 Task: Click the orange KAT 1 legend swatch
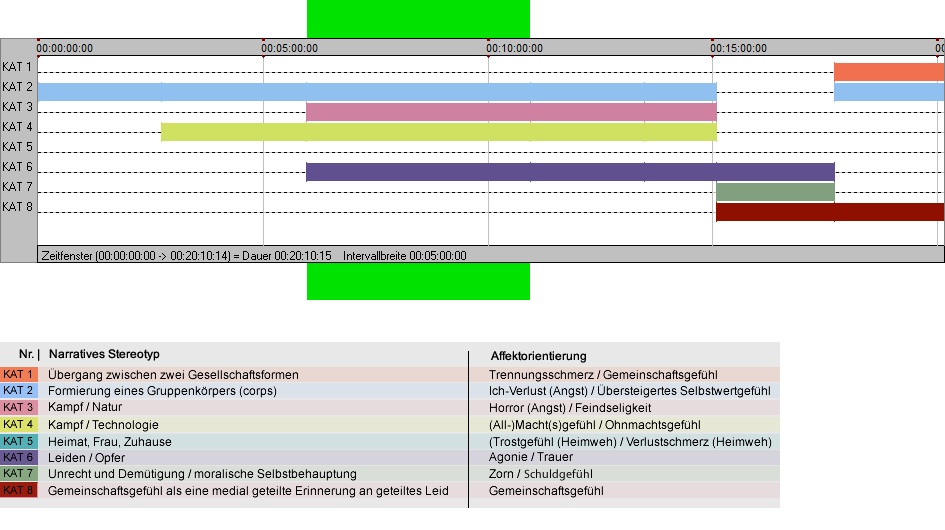[19, 374]
